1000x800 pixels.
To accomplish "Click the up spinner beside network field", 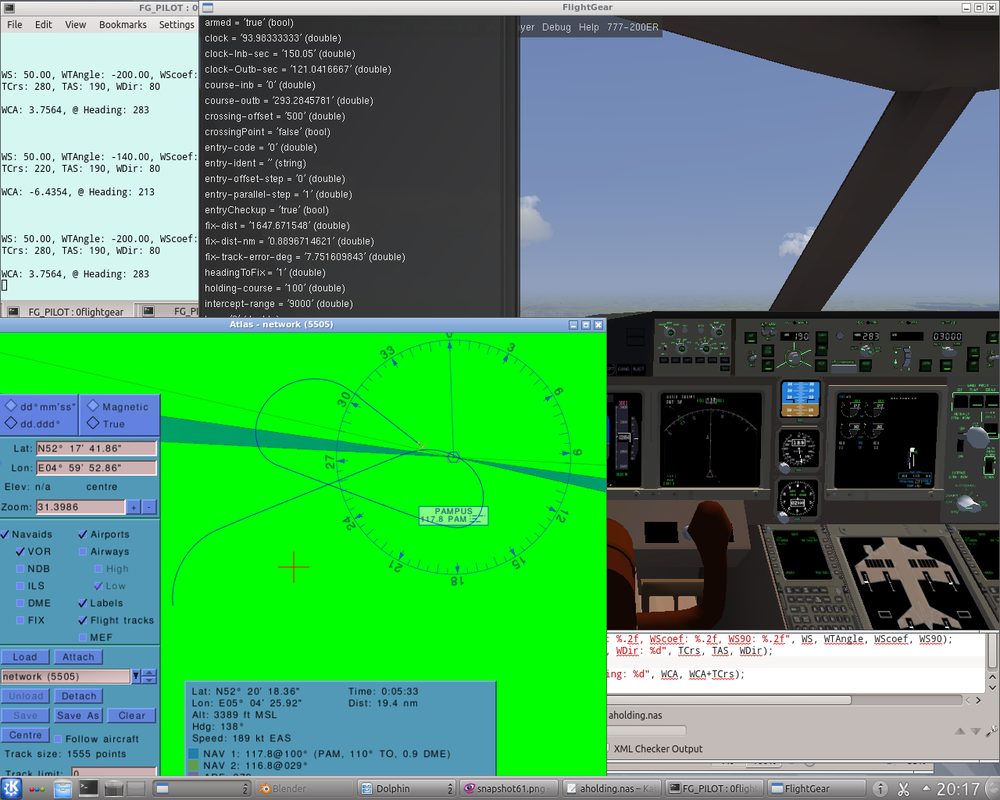I will (x=149, y=671).
